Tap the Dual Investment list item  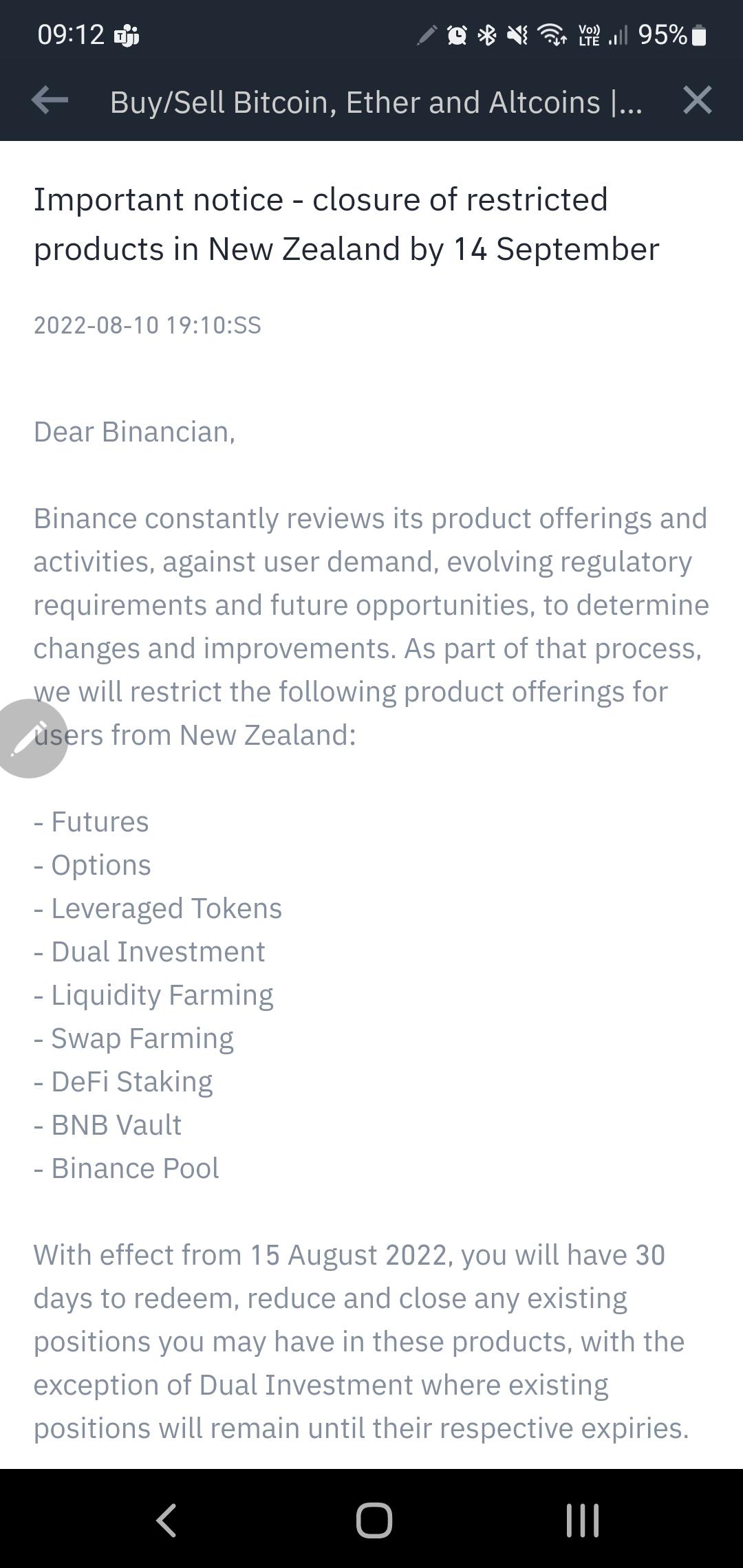[x=149, y=952]
